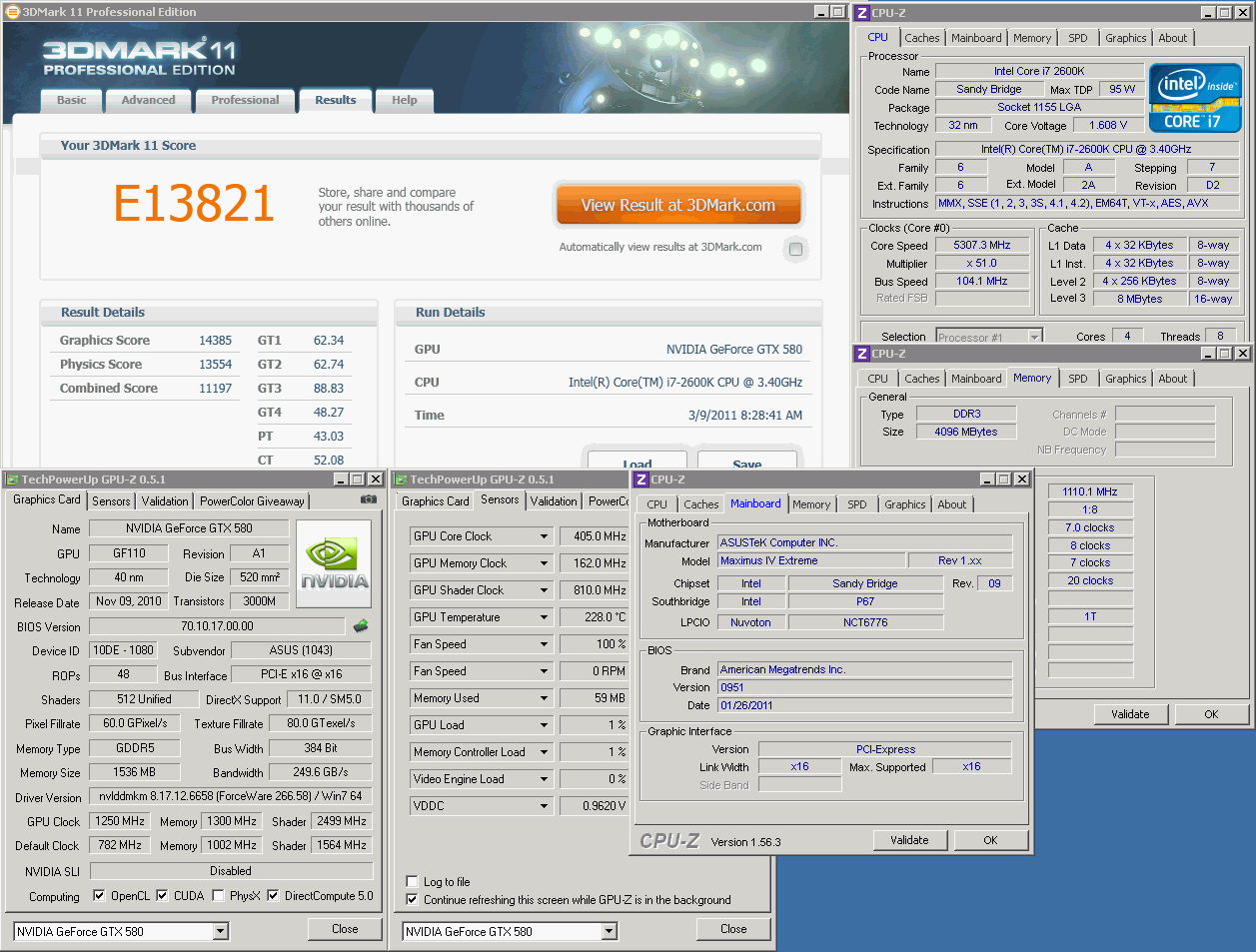Click OK in CPU-Z Mainboard window
1256x952 pixels.
(x=990, y=840)
